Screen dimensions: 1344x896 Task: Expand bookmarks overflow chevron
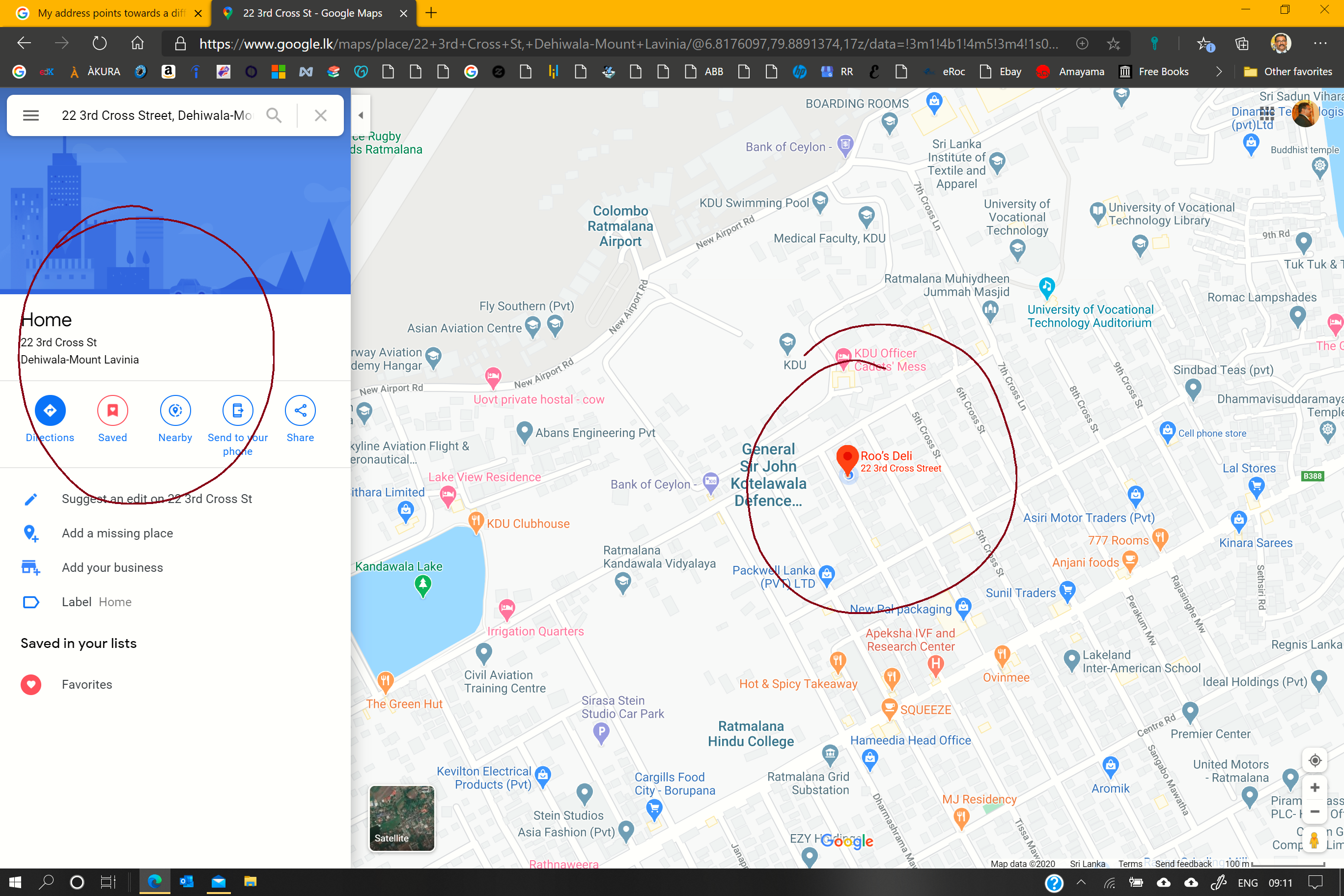pos(1218,71)
